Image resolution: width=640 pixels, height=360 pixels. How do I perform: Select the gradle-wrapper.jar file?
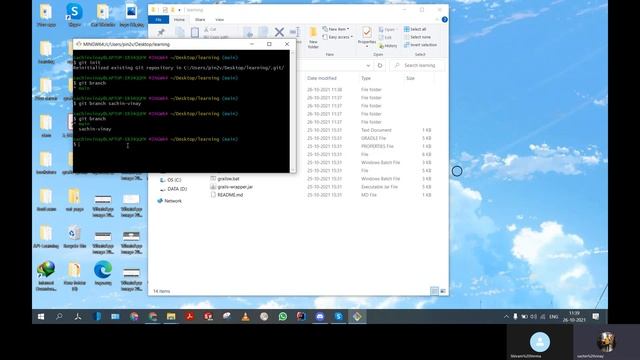231,187
